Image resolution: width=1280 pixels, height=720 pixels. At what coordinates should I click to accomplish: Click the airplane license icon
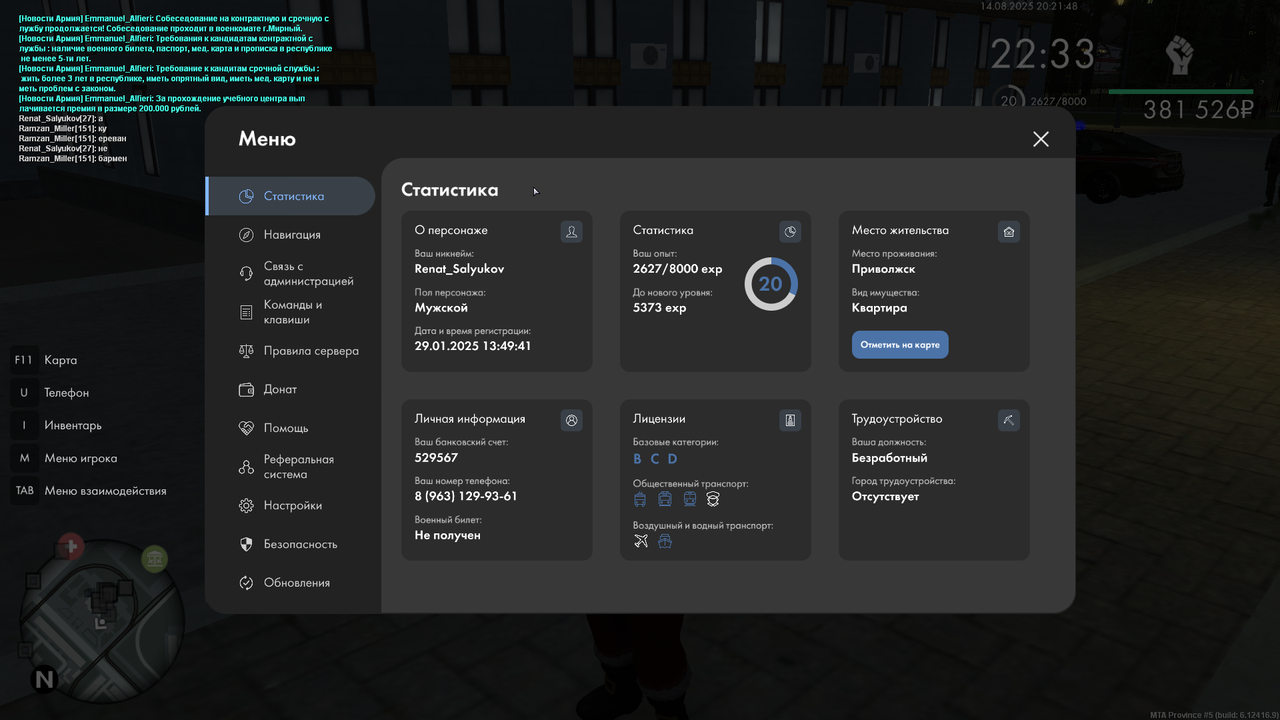point(642,541)
